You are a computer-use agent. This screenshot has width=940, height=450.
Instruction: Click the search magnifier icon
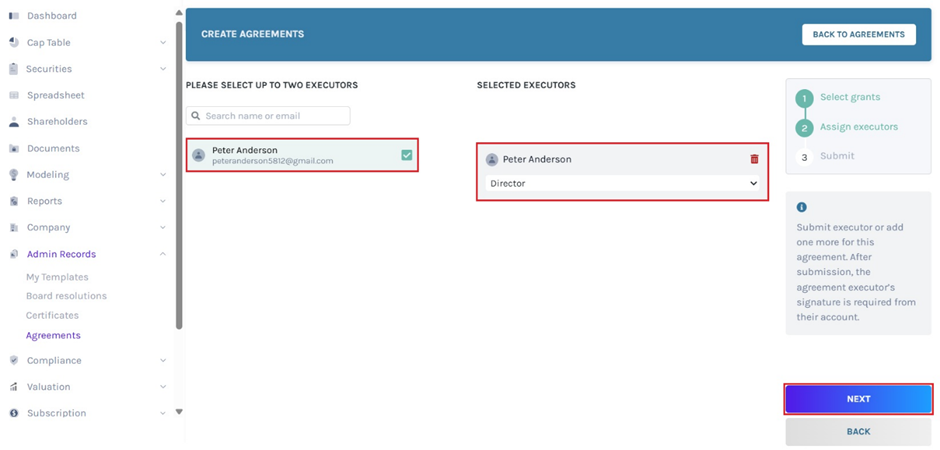(x=196, y=116)
